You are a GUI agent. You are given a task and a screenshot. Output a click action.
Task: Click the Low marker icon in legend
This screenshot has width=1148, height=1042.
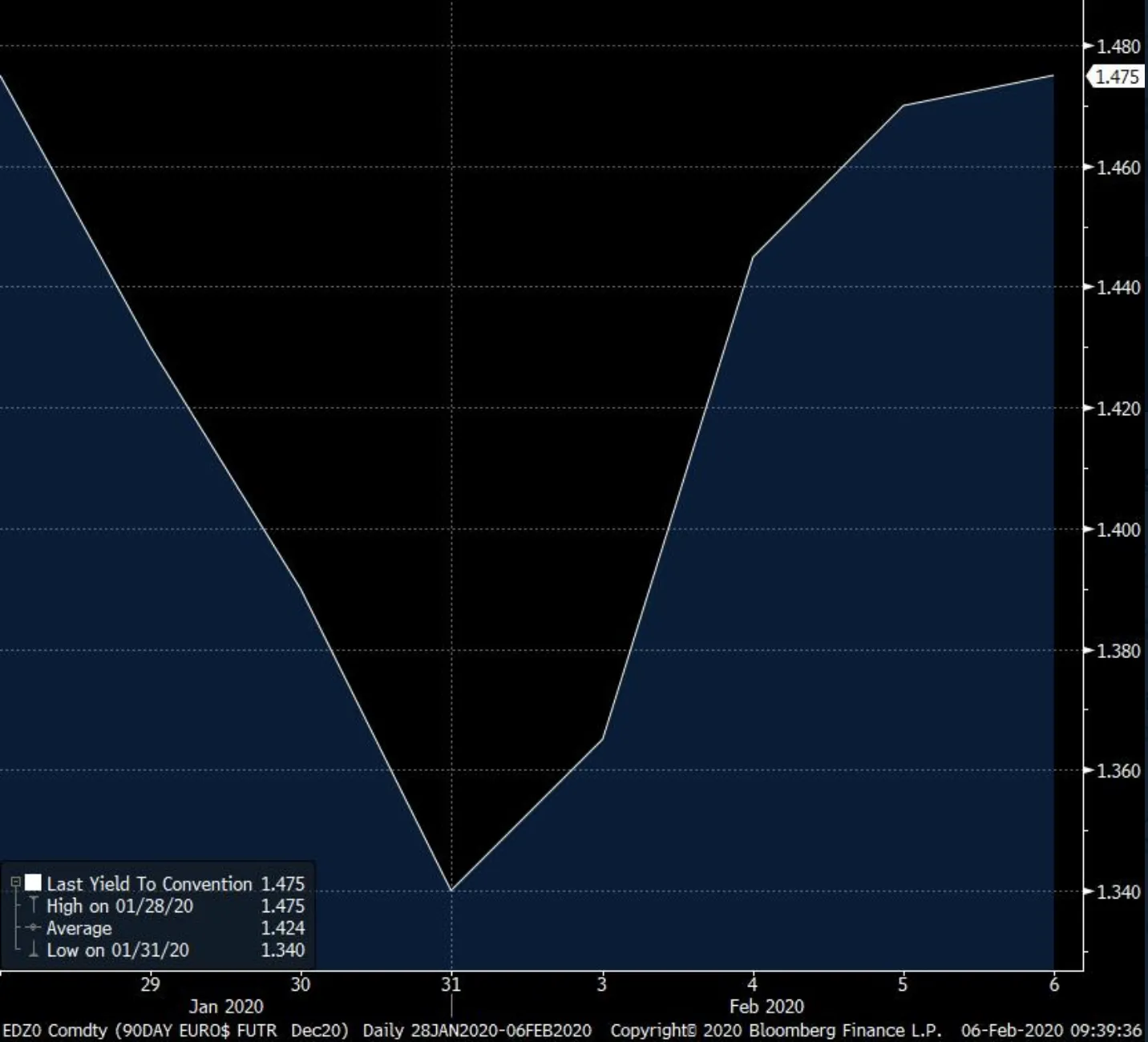click(33, 951)
